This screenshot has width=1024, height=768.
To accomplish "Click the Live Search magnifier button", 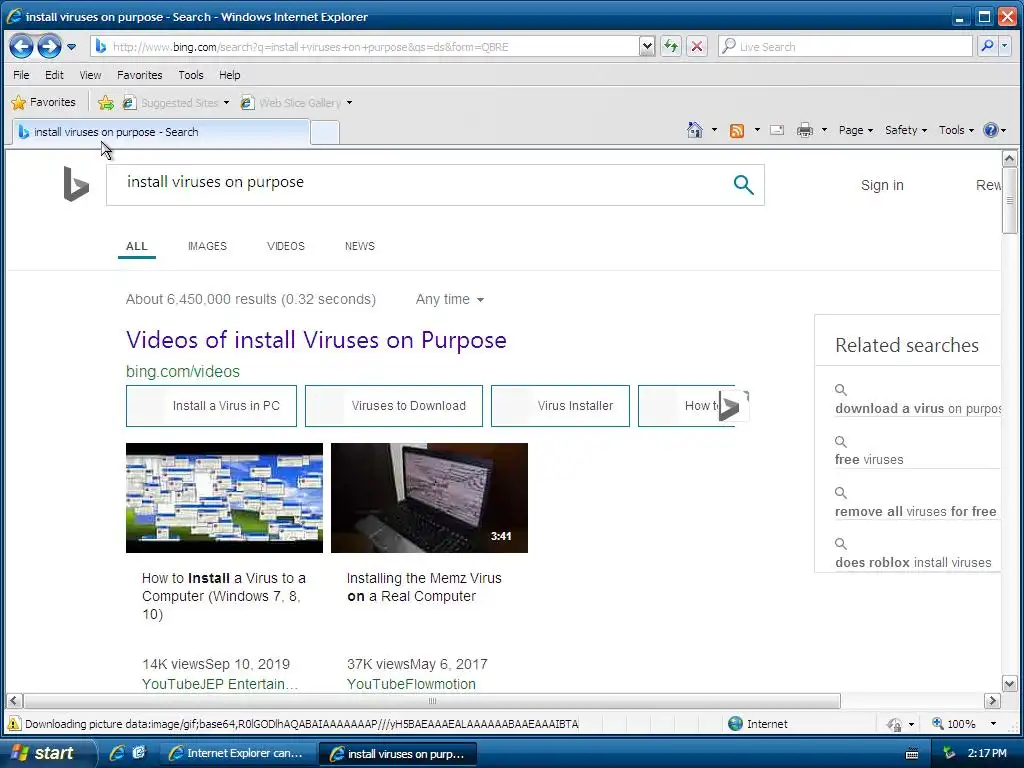I will (x=987, y=46).
